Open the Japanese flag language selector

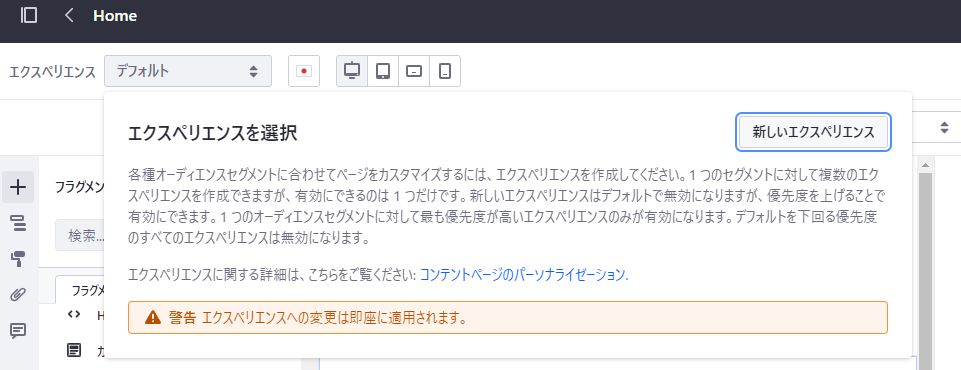pyautogui.click(x=304, y=71)
